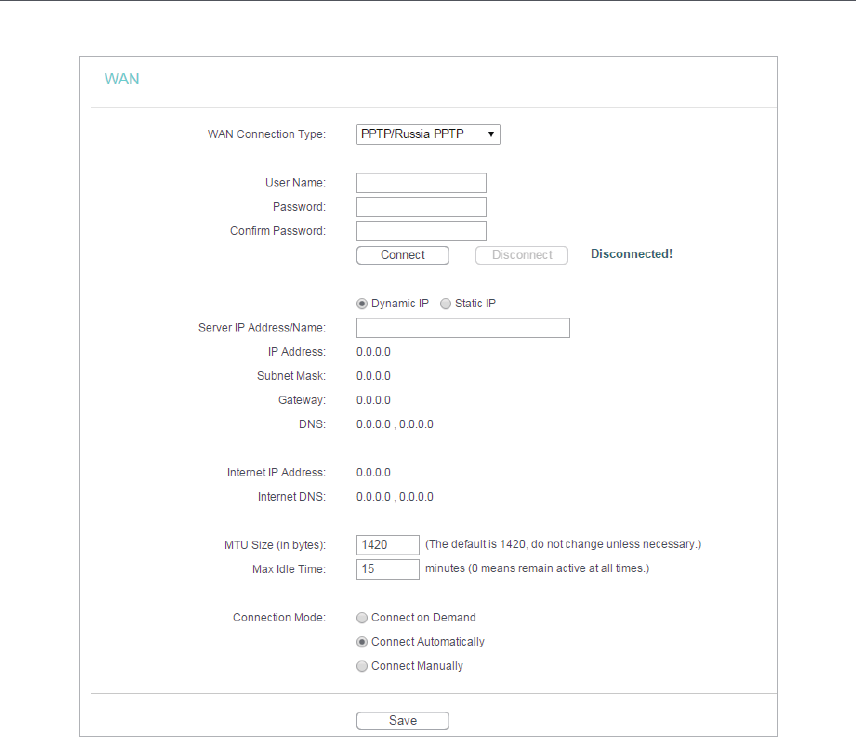Focus the Password input field

tap(421, 207)
